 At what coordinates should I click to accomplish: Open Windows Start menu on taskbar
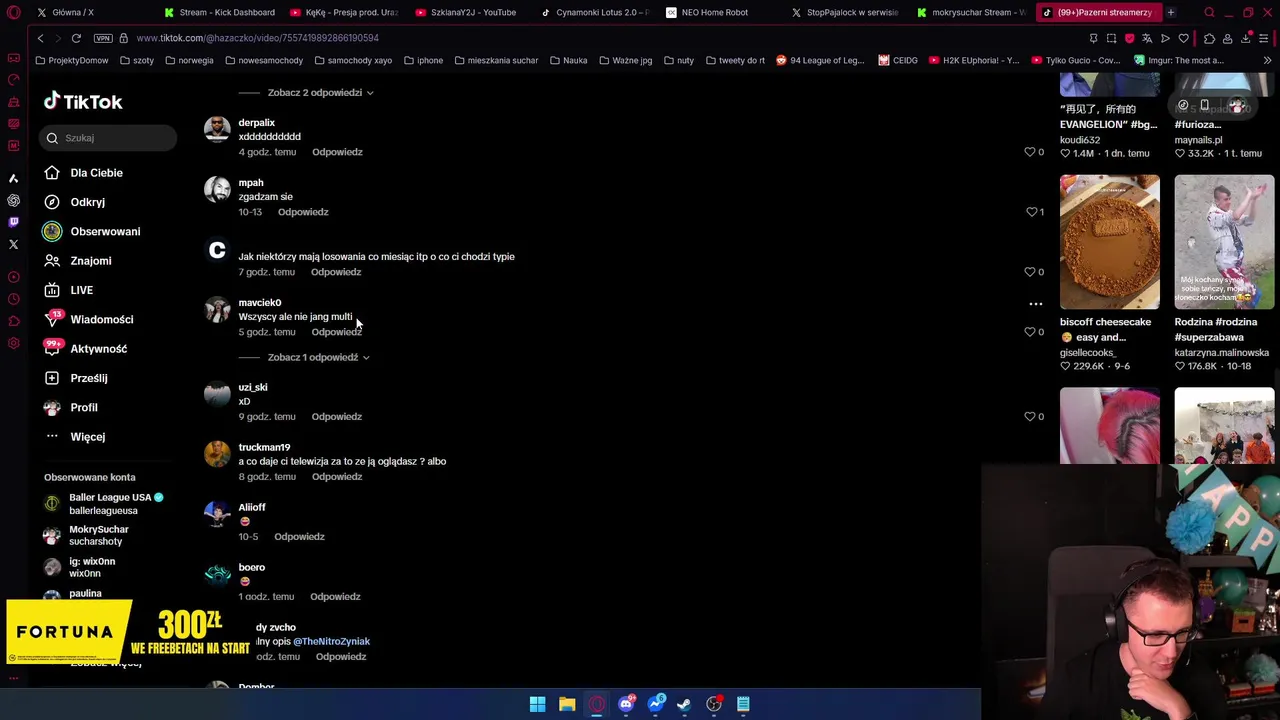[537, 704]
